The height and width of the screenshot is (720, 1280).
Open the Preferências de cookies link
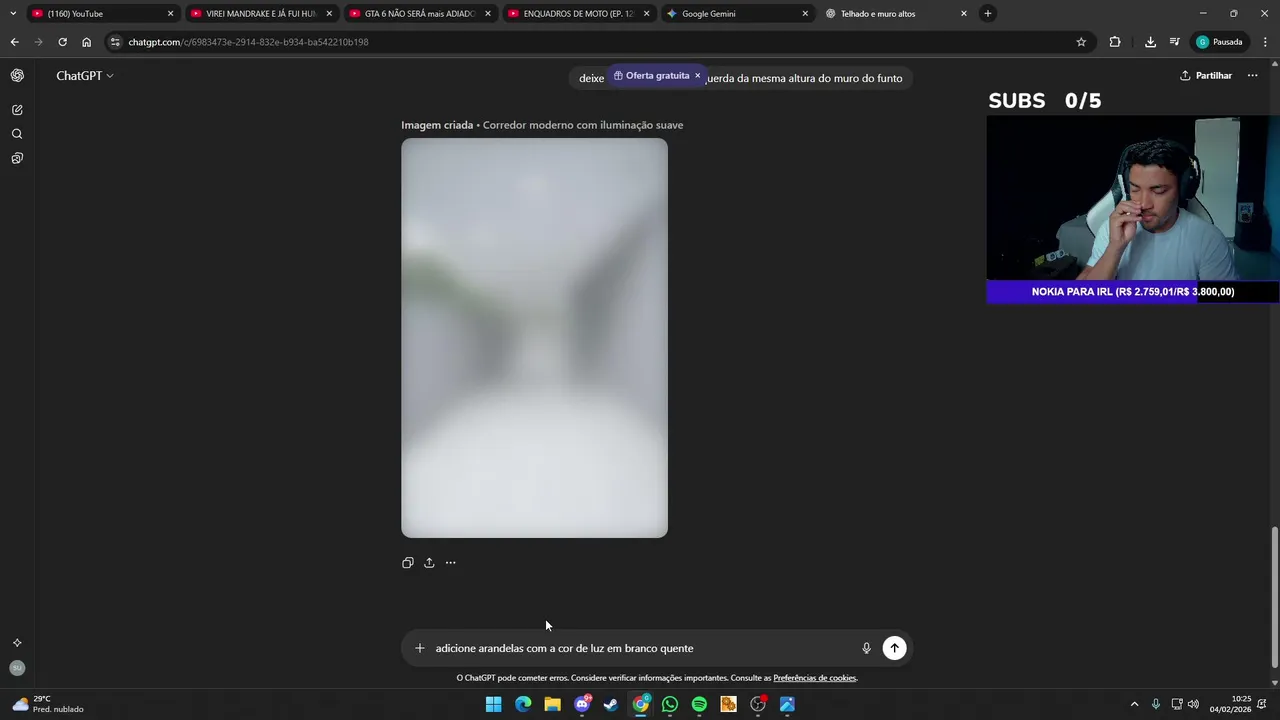click(x=815, y=678)
